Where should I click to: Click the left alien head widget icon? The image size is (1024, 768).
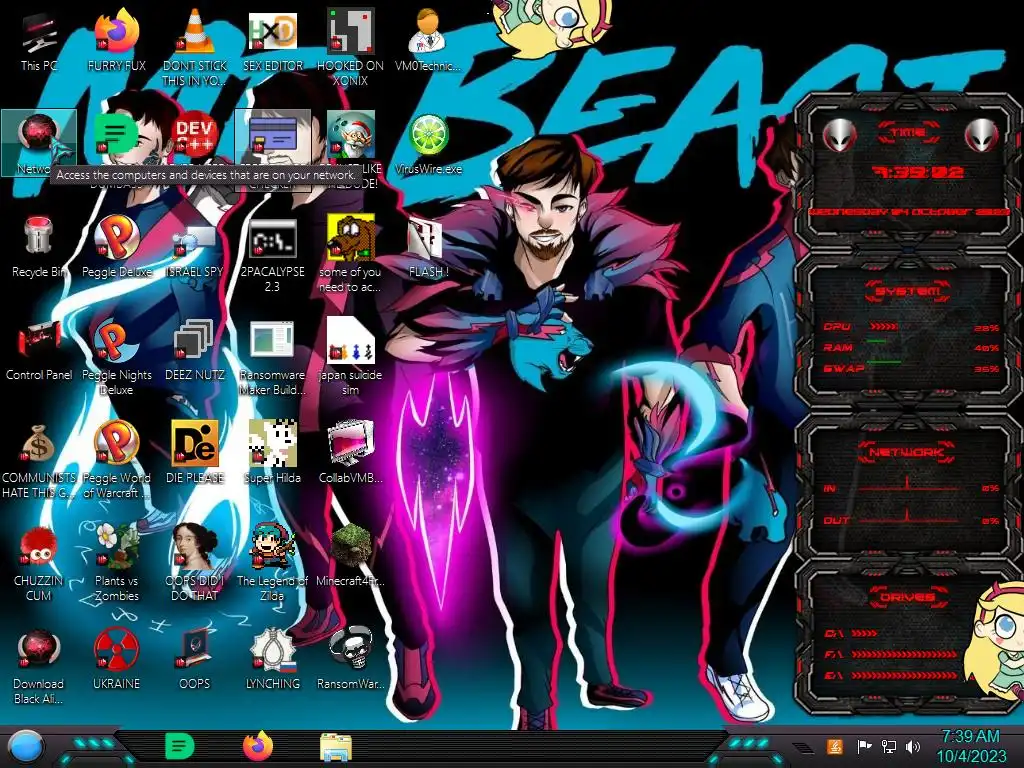(x=839, y=135)
